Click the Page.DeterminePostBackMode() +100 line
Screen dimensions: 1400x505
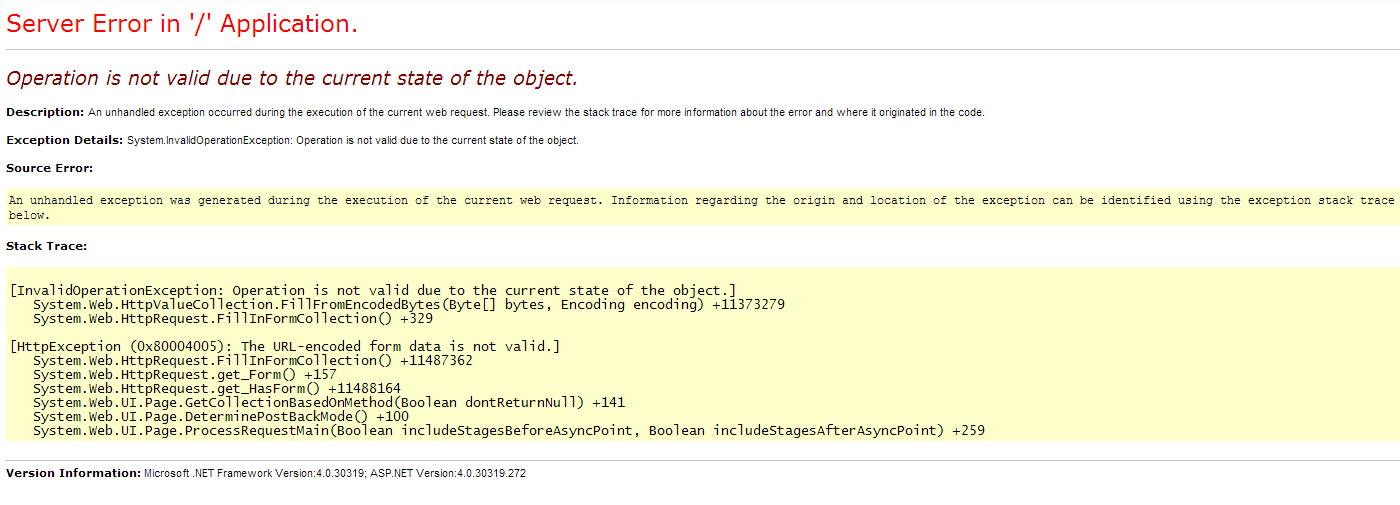point(221,416)
